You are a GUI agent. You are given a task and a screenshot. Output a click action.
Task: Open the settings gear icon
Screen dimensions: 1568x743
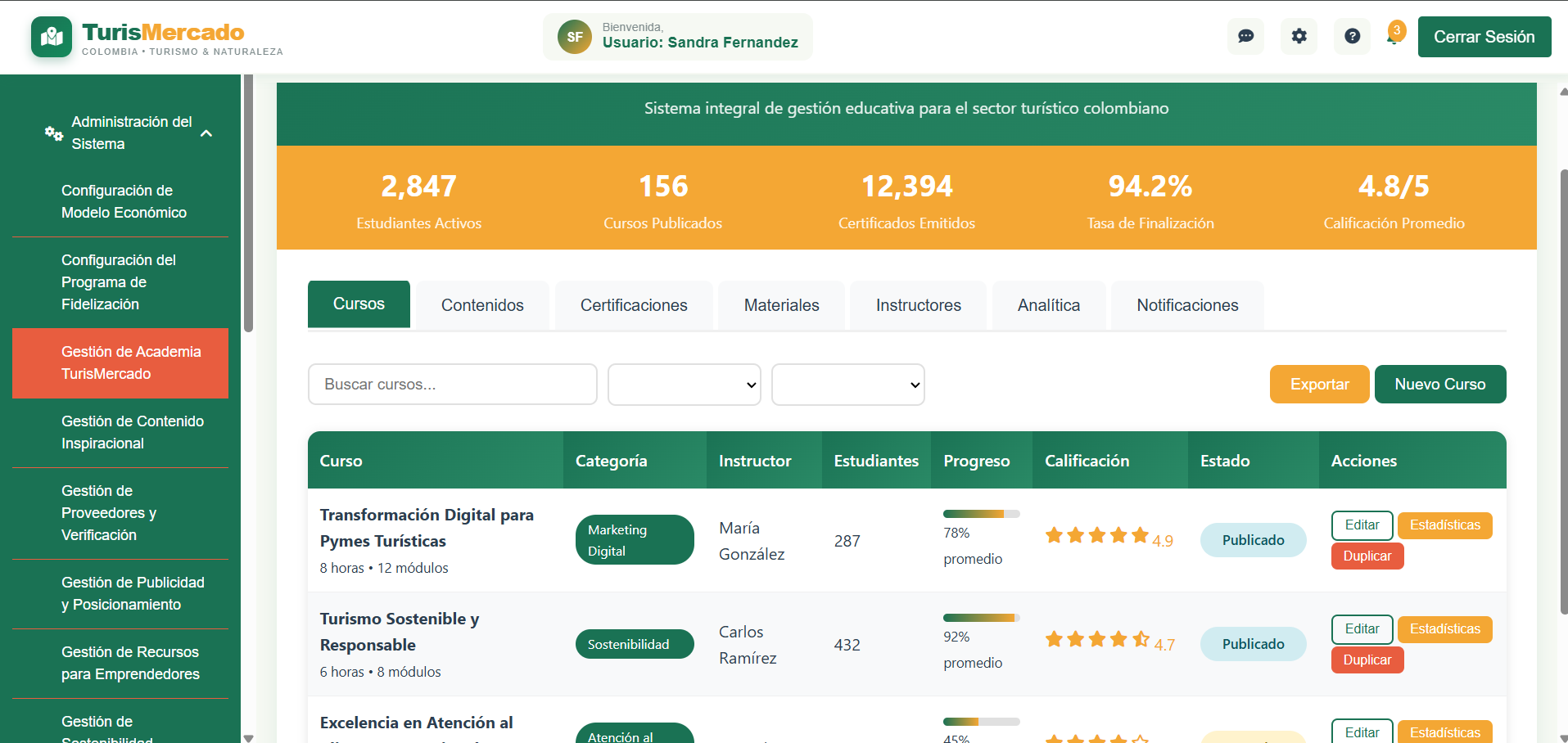point(1299,36)
